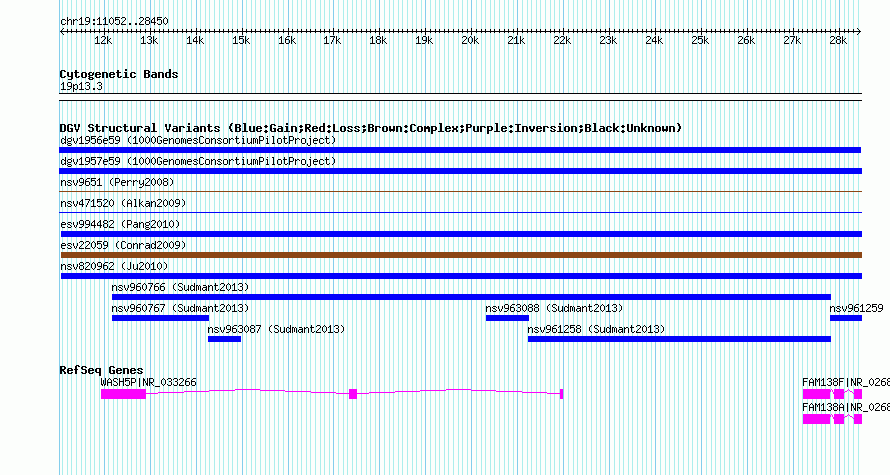Select the brown esv22059 complex variant bar

coord(461,255)
